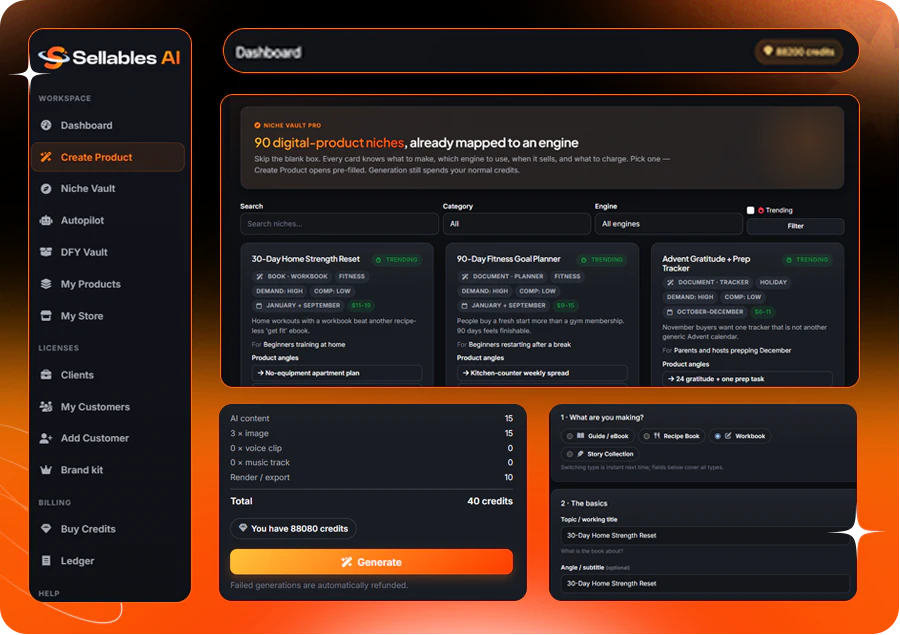Screen dimensions: 900x635
Task: Click TRENDING badge on Advent Gratitude card
Action: [x=806, y=260]
